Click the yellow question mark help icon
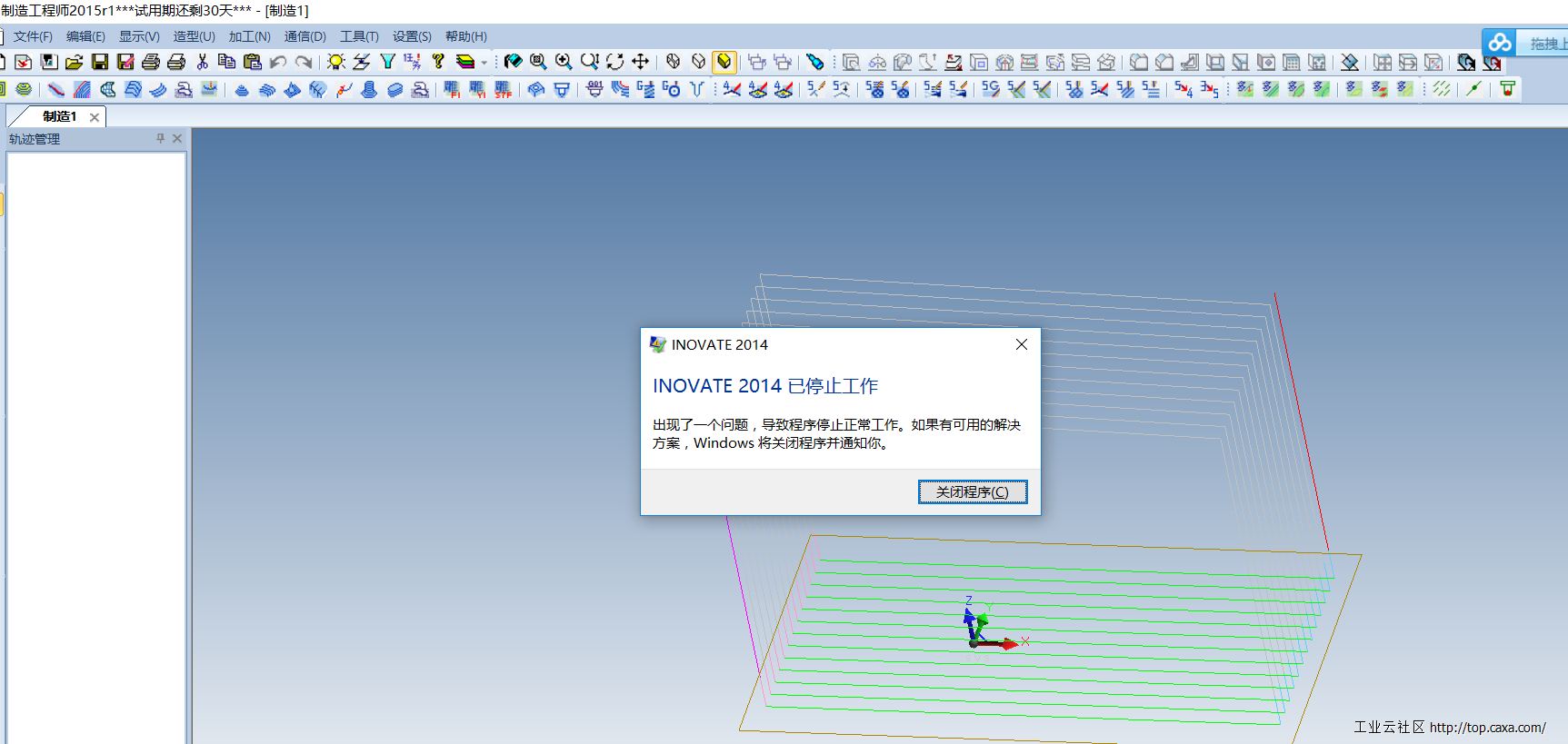Image resolution: width=1568 pixels, height=744 pixels. (438, 62)
